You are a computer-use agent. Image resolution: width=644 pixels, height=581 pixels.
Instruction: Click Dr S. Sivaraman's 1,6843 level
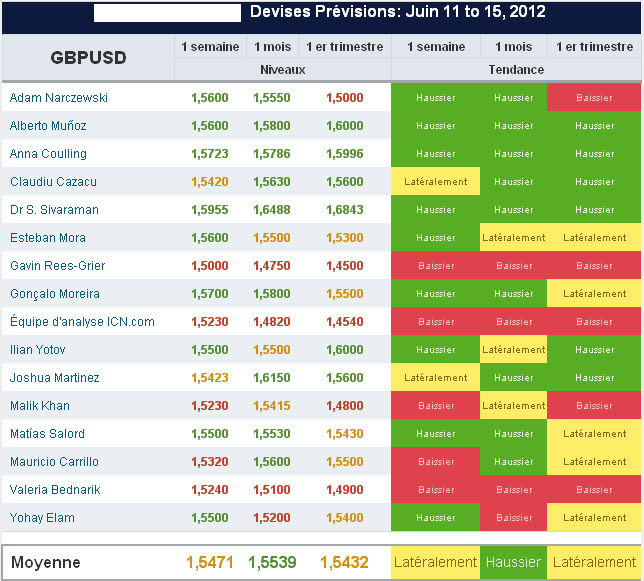(x=345, y=210)
